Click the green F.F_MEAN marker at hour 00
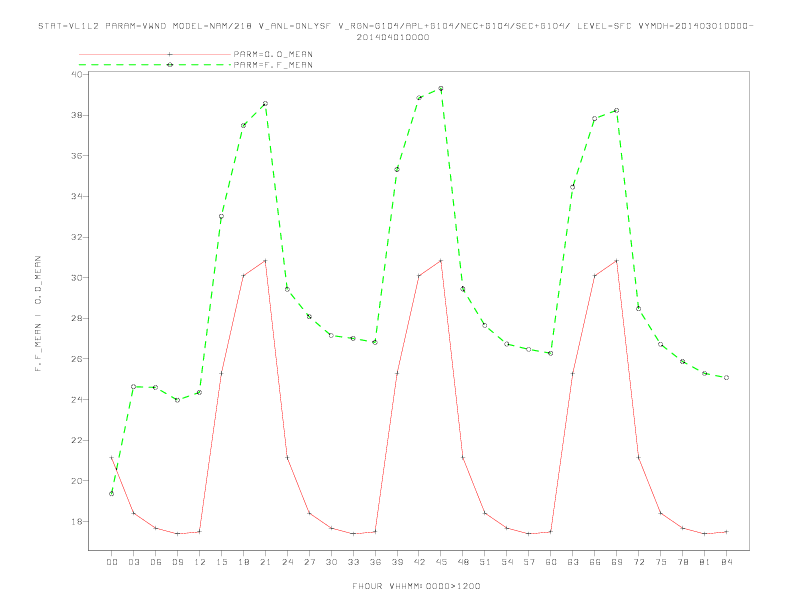Image resolution: width=792 pixels, height=612 pixels. click(112, 494)
